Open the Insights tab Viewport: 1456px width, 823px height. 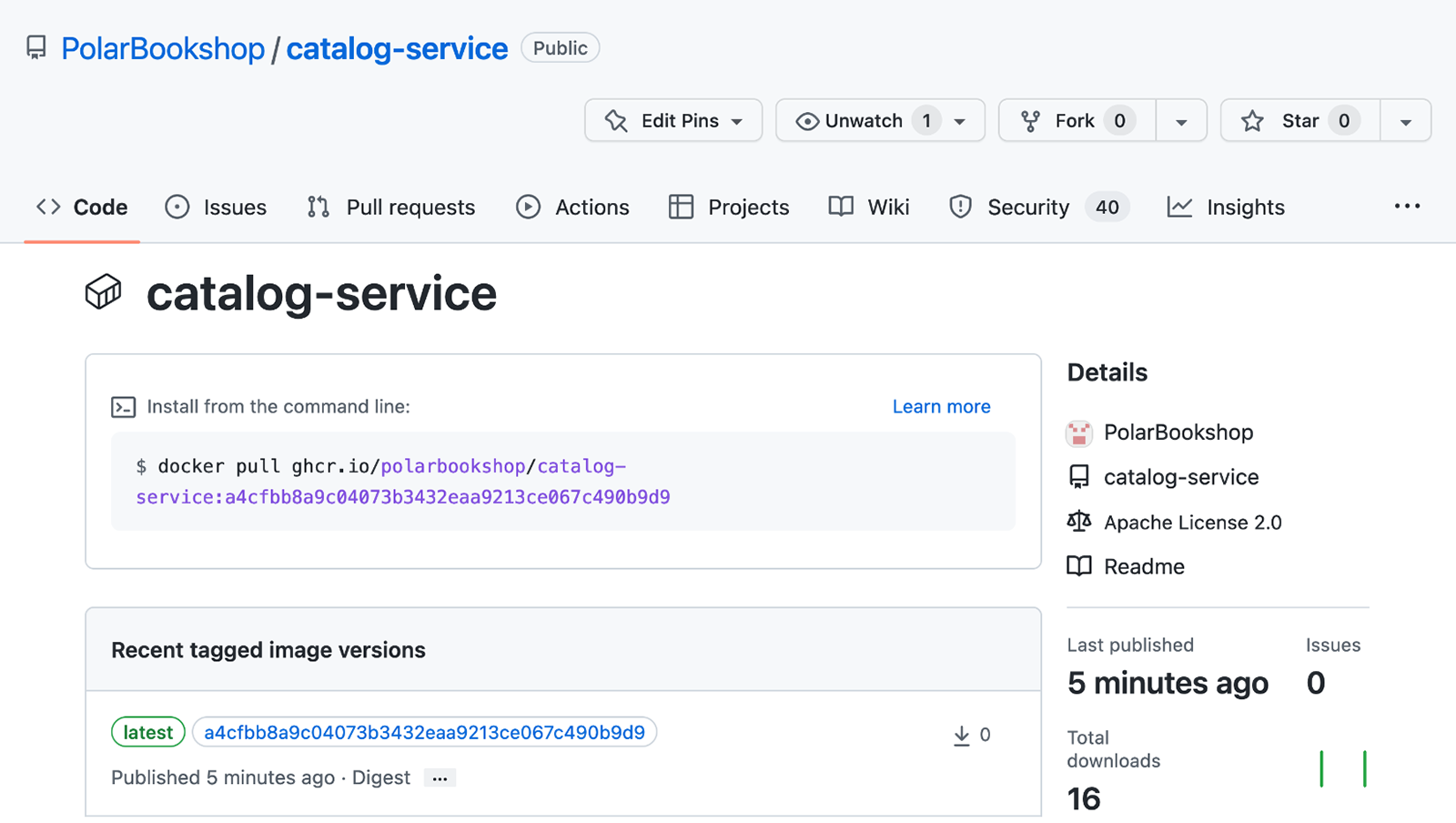(x=1226, y=208)
